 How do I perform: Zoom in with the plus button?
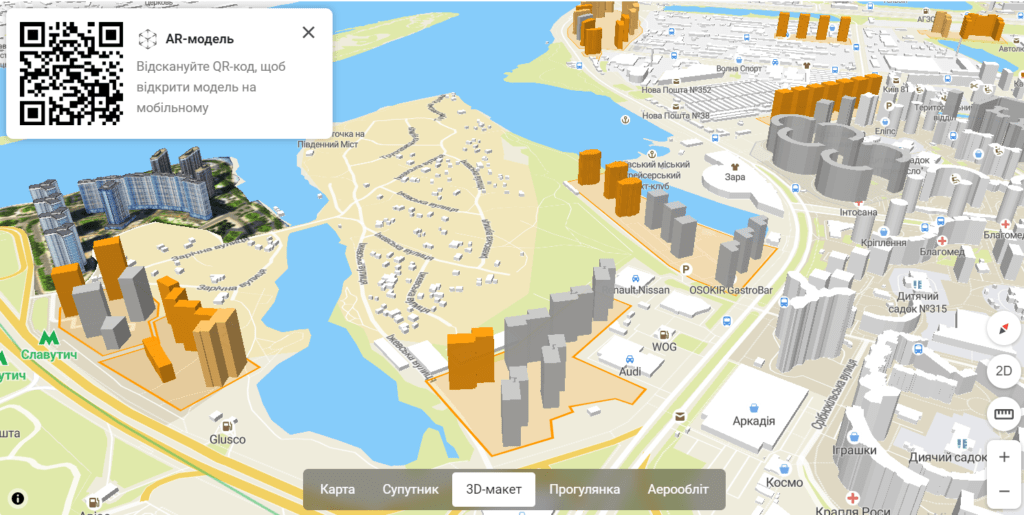[x=1003, y=457]
